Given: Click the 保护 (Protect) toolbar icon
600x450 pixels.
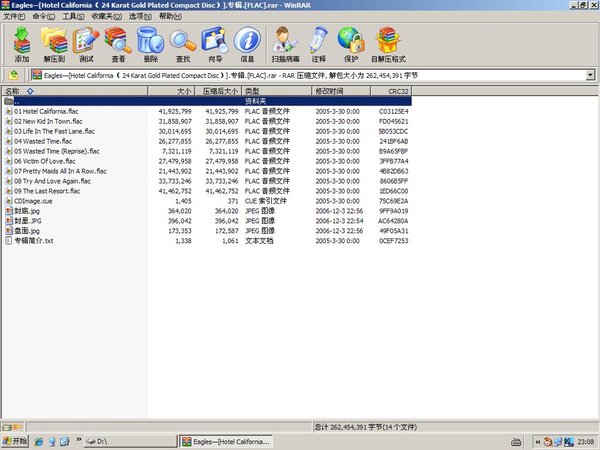Looking at the screenshot, I should pos(351,44).
